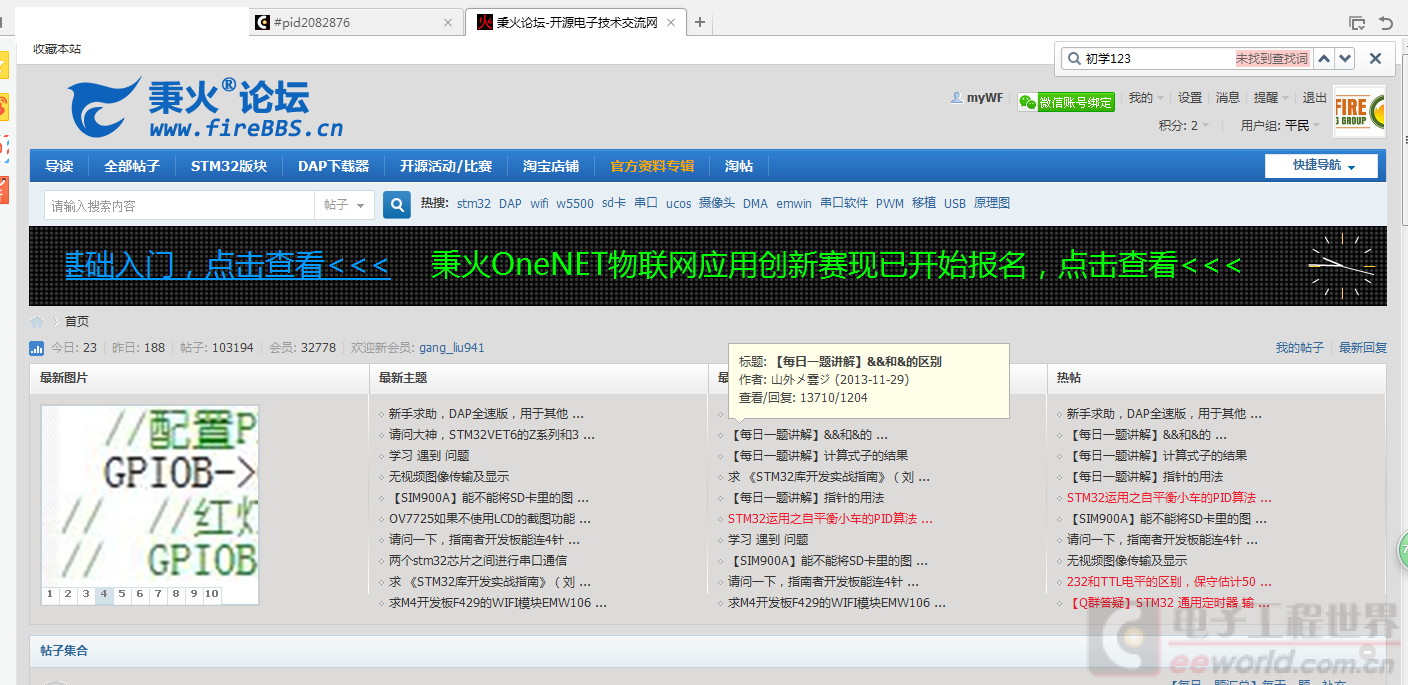Focus the 请输入搜索内容 search field
Image resolution: width=1408 pixels, height=685 pixels.
pyautogui.click(x=180, y=205)
